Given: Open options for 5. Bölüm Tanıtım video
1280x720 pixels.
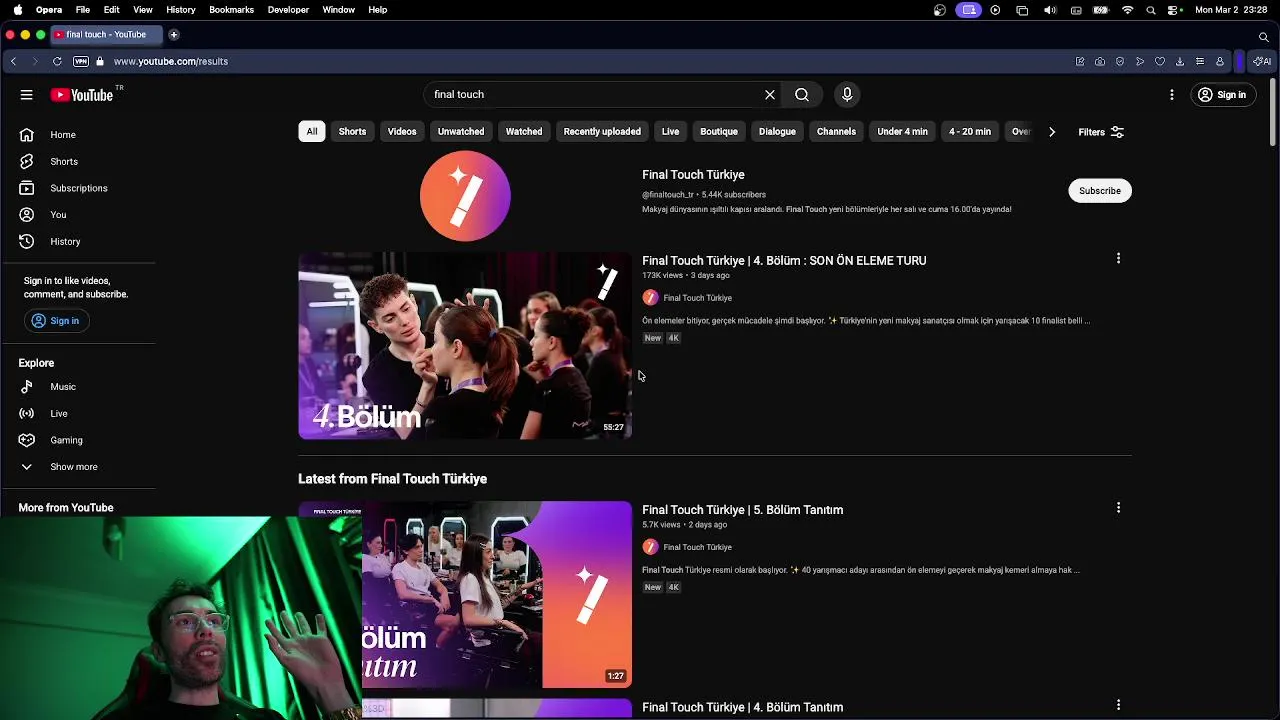Looking at the screenshot, I should [x=1118, y=508].
